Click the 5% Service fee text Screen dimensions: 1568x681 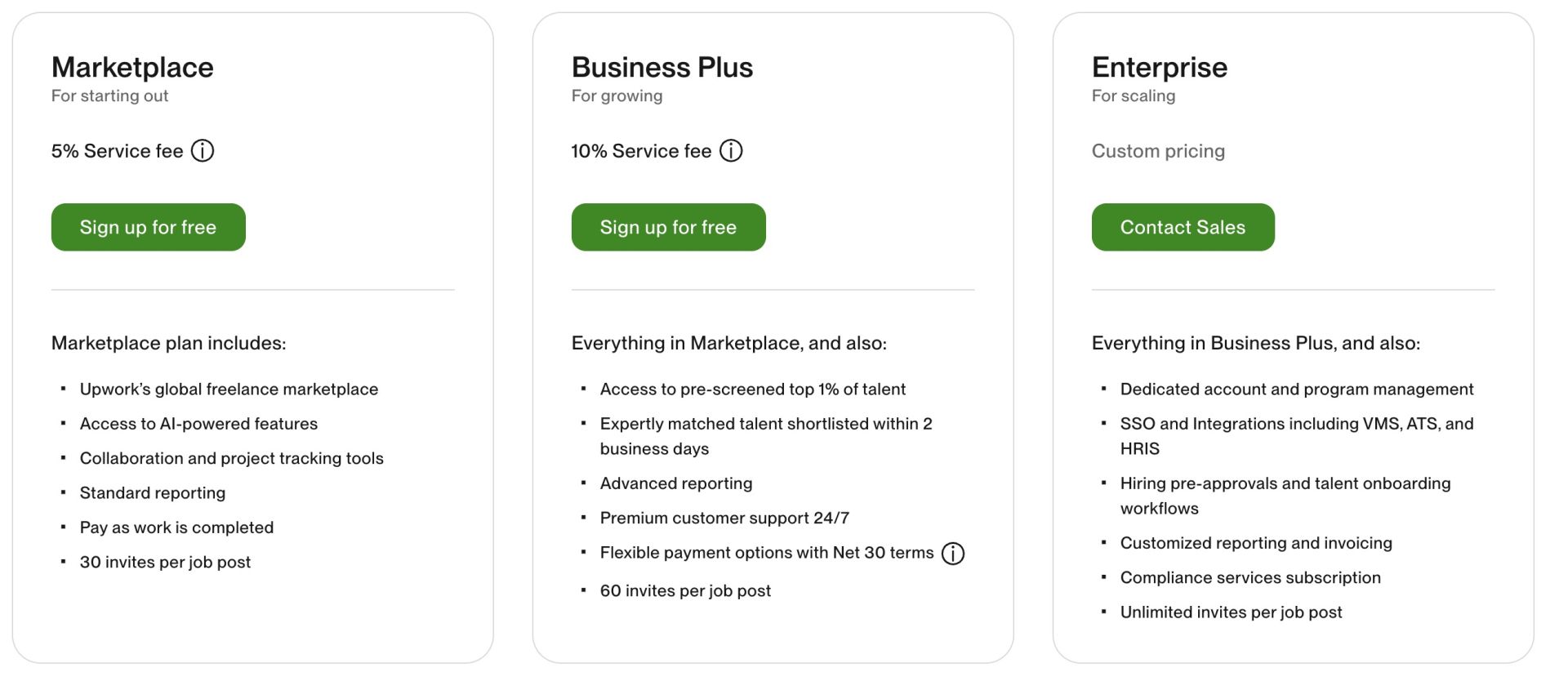[x=117, y=151]
